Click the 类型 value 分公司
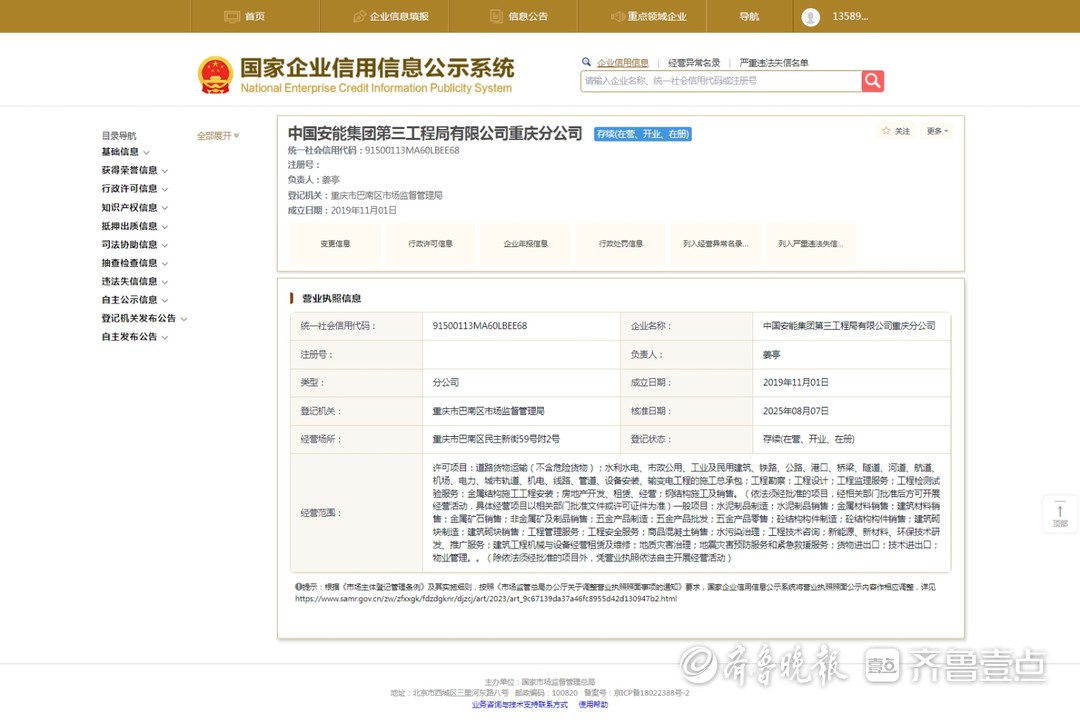 pos(446,382)
